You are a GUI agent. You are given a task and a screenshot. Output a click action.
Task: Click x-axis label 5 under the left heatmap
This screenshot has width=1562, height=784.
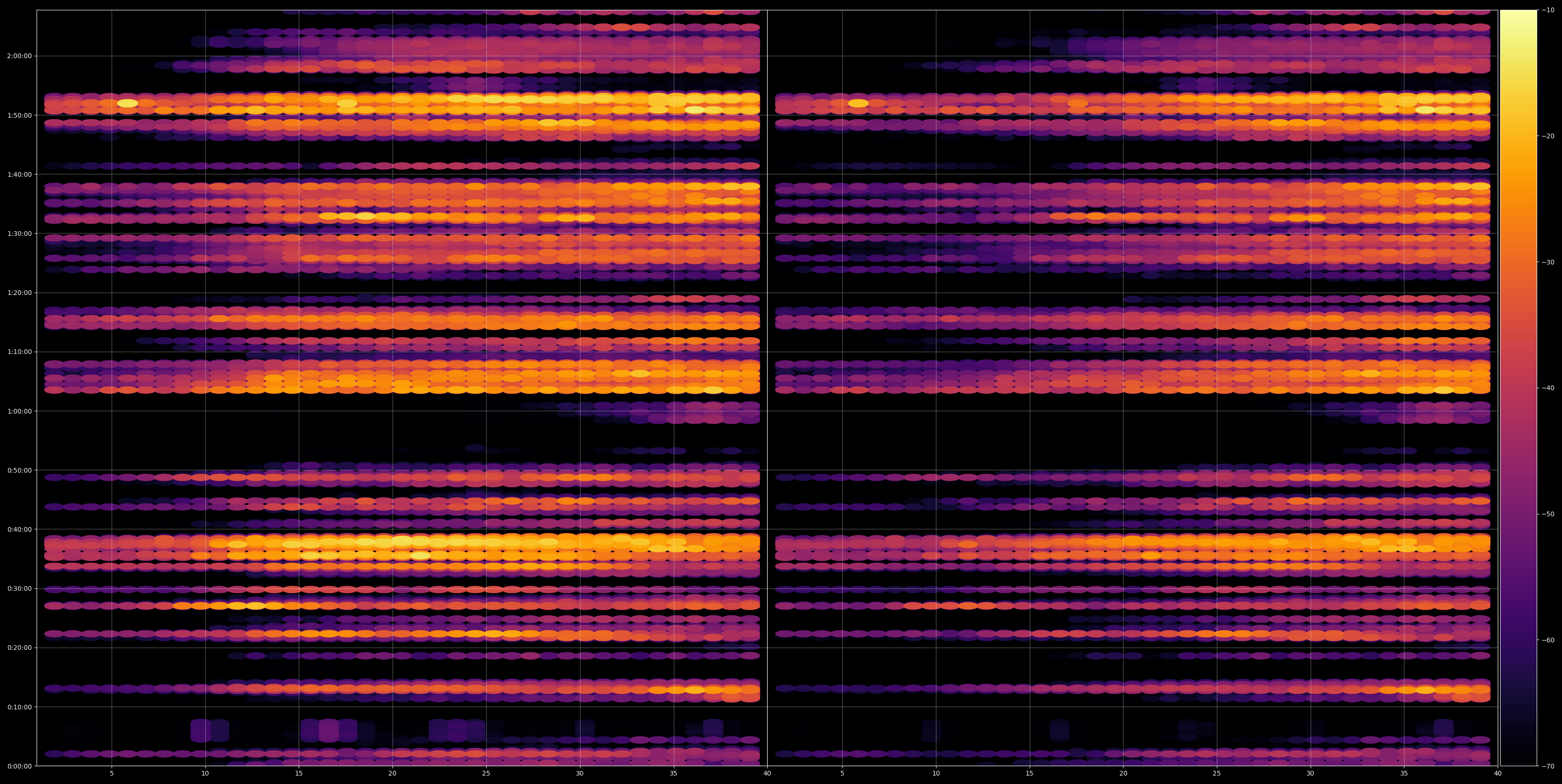click(x=112, y=774)
